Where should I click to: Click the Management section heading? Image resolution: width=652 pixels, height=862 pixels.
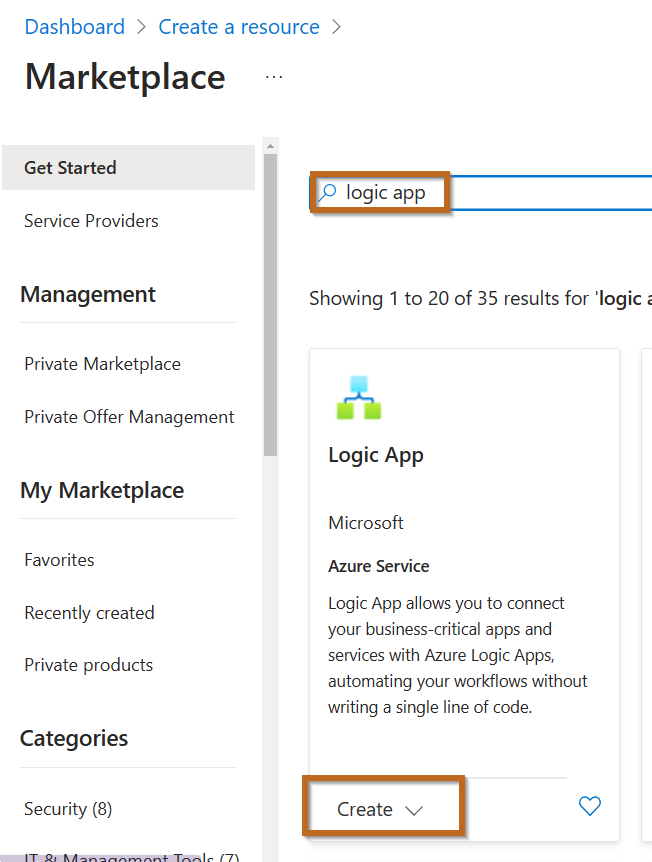point(88,295)
